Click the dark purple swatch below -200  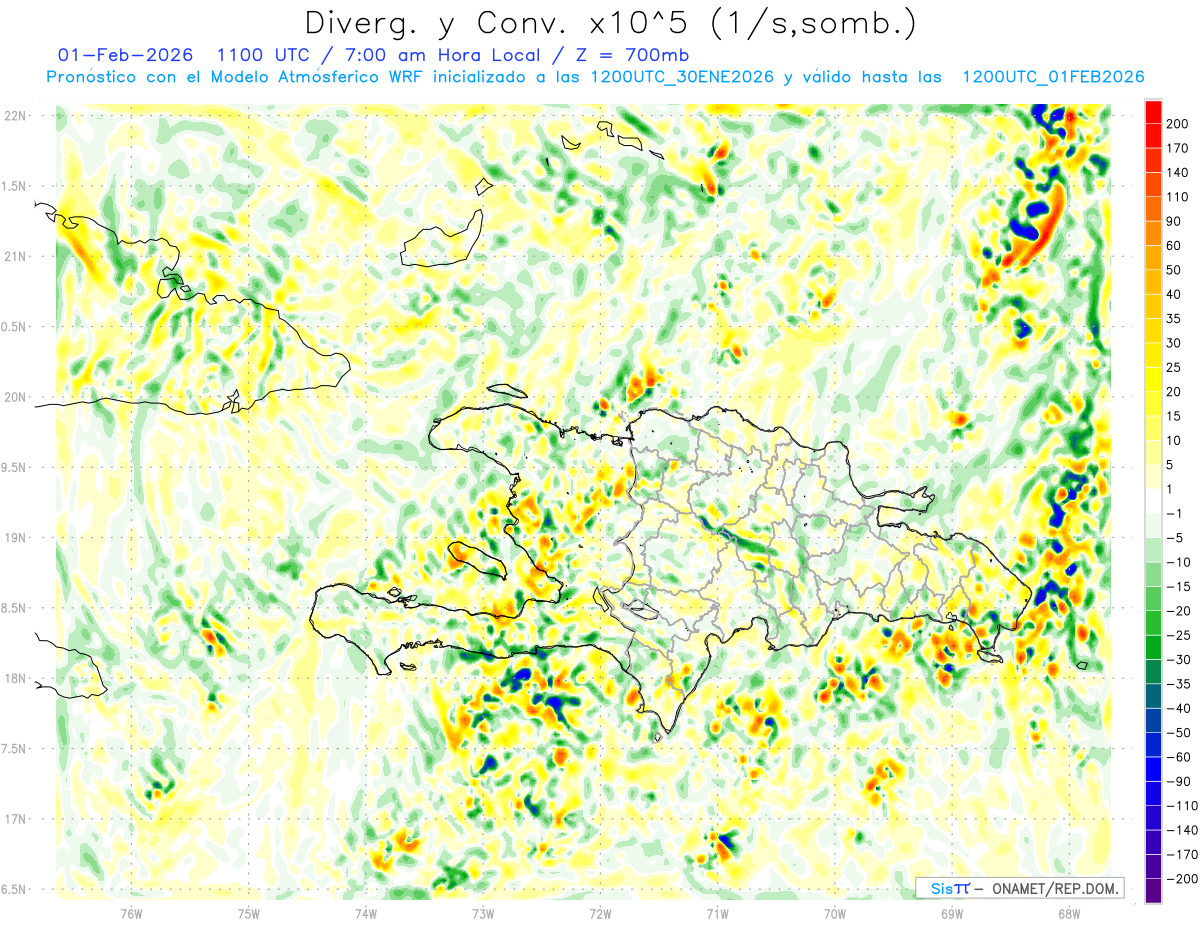[x=1153, y=890]
